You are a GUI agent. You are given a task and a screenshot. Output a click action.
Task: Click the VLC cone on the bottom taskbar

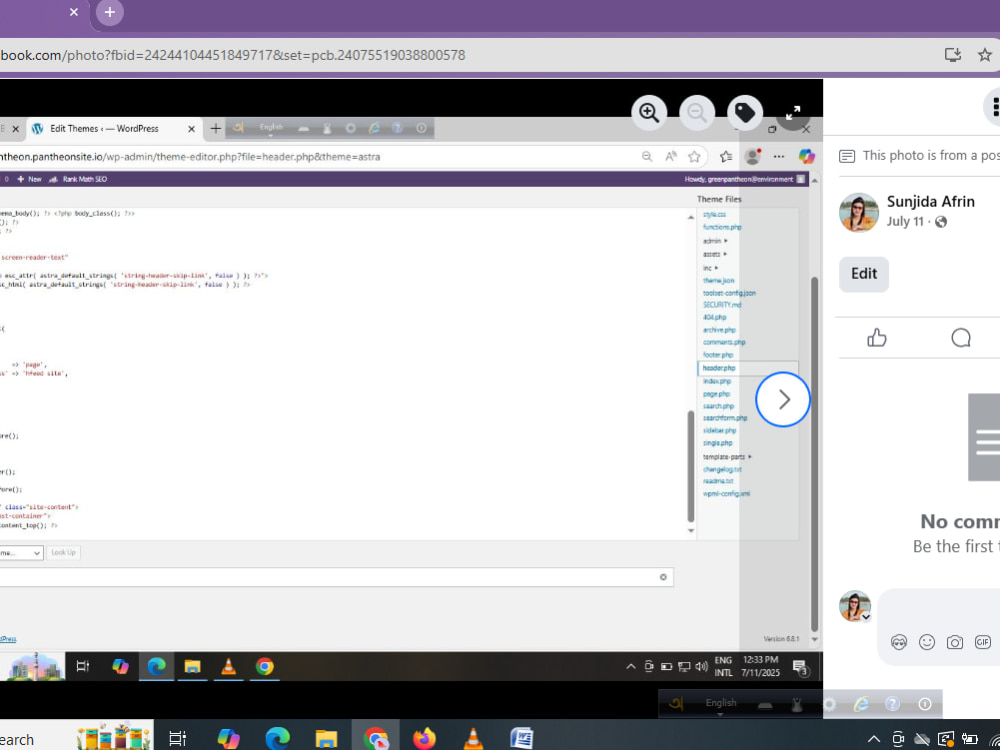tap(473, 739)
